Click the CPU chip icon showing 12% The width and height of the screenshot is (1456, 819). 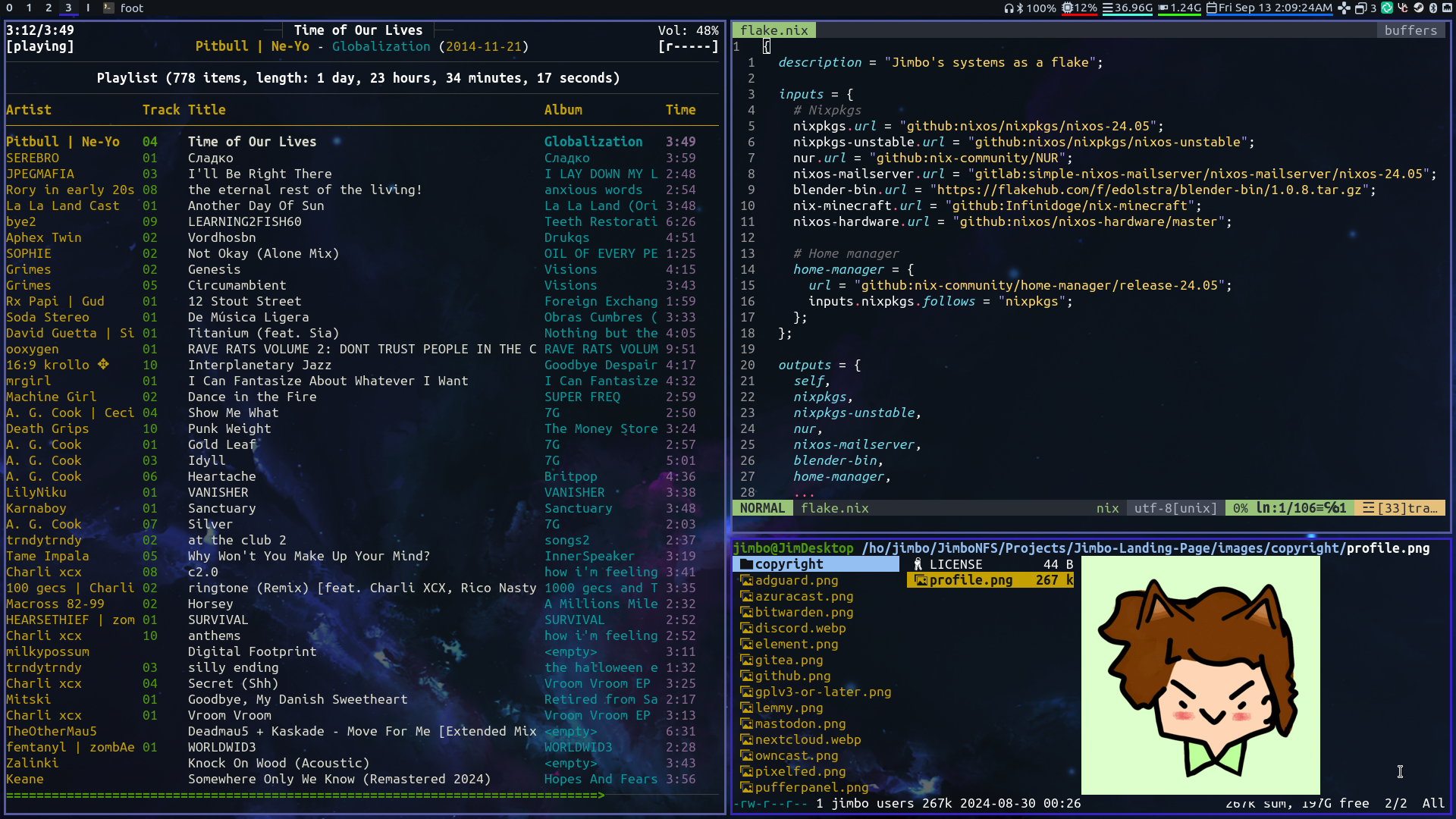[1067, 8]
